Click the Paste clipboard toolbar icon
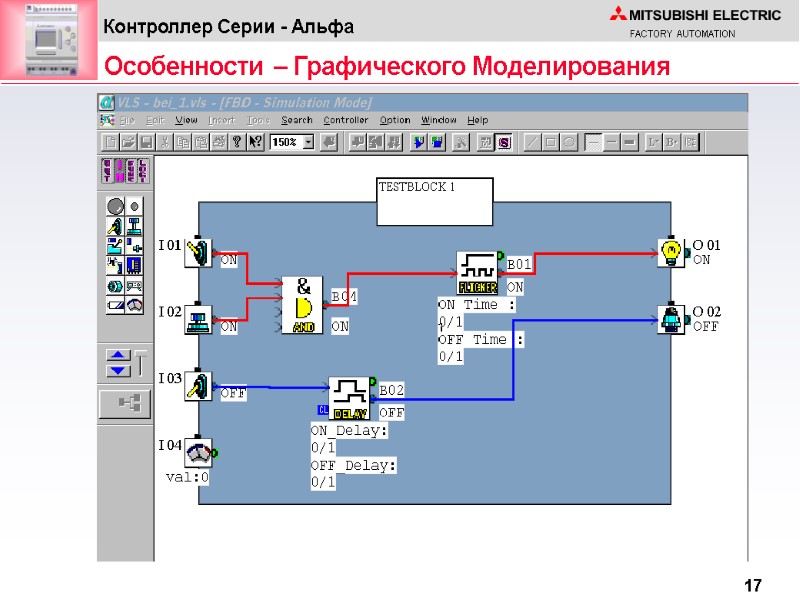 pos(201,142)
